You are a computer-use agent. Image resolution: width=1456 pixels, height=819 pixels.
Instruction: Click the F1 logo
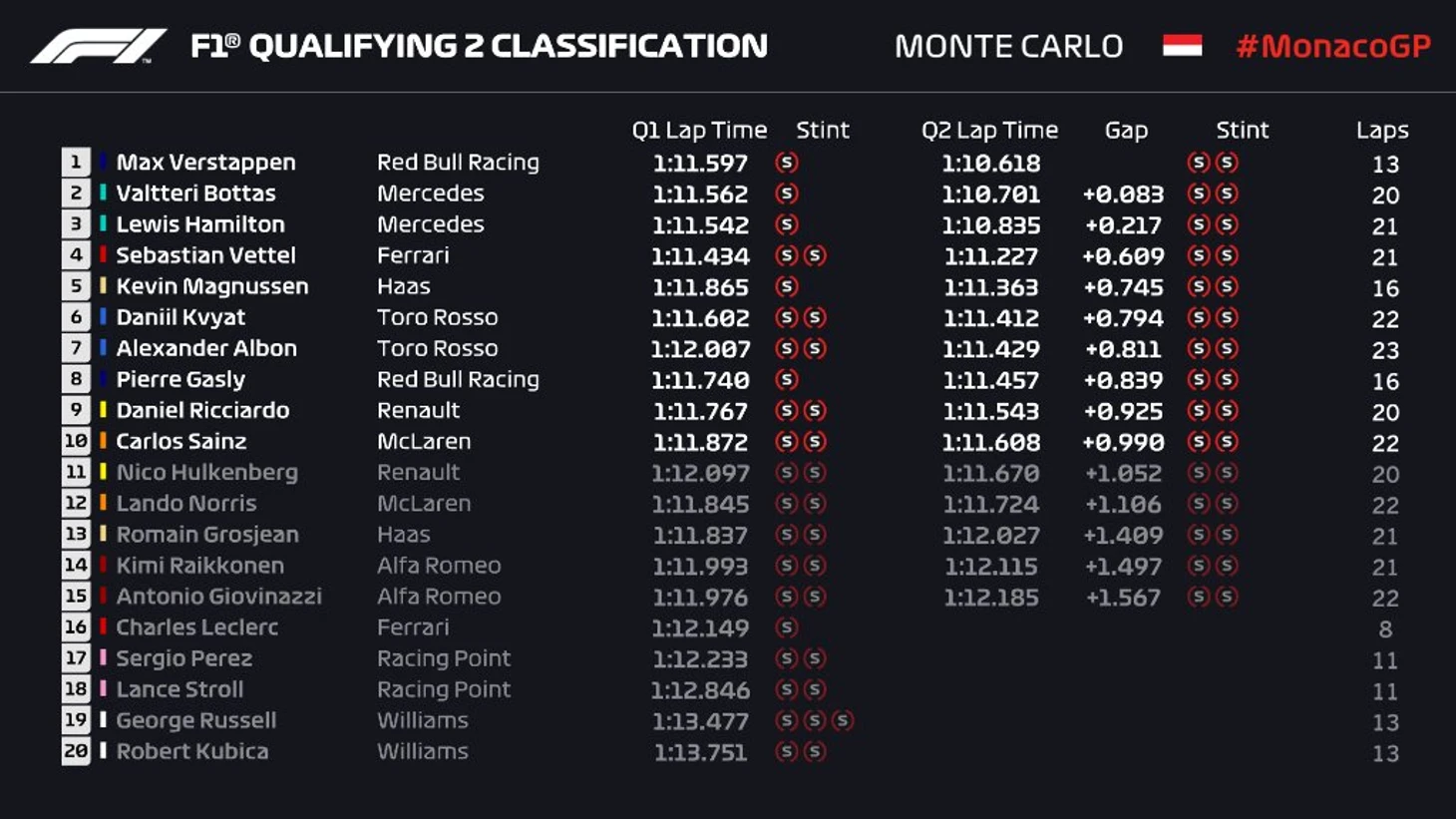coord(98,46)
